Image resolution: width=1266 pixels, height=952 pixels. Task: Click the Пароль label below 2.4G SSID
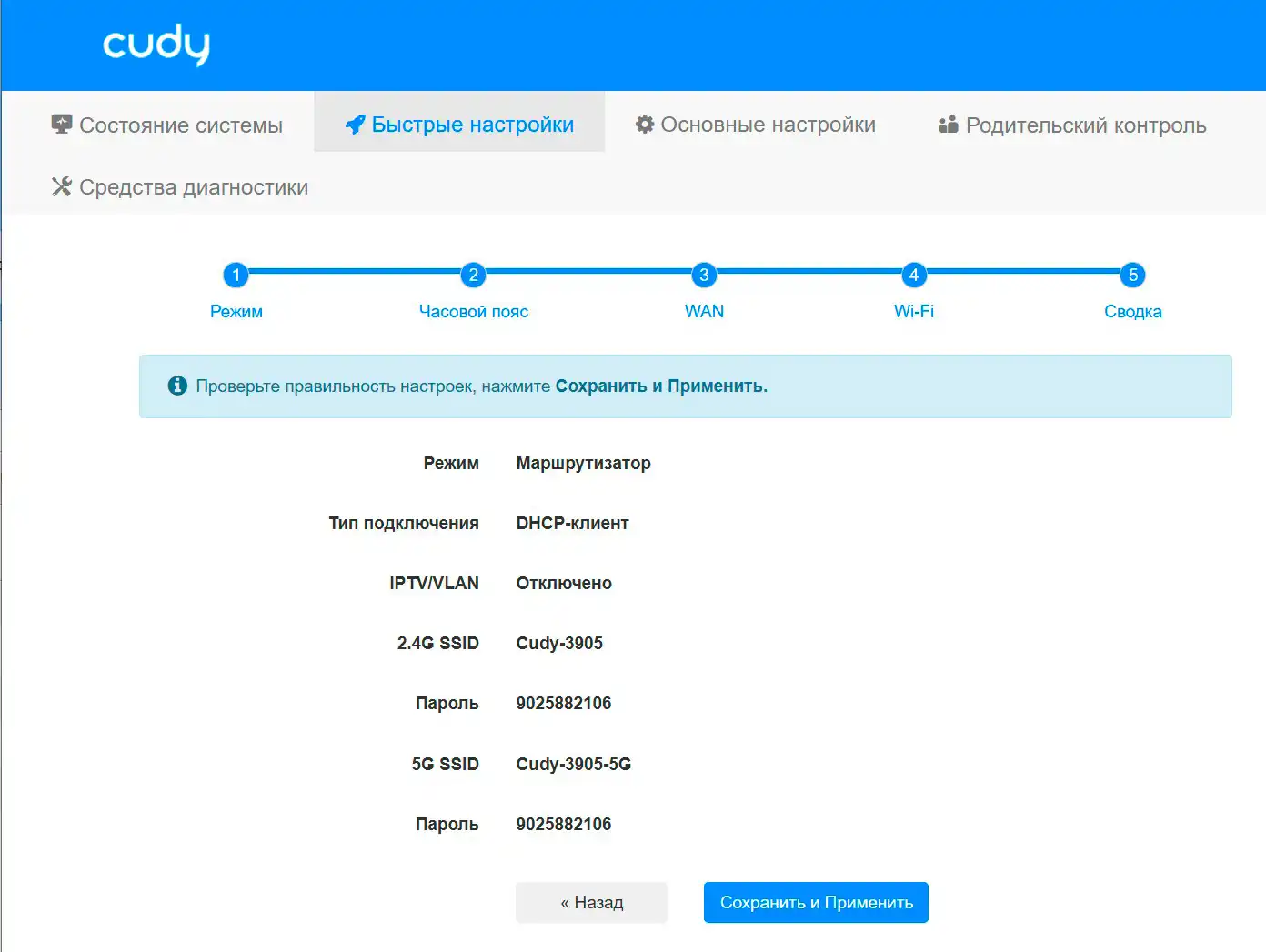[447, 703]
